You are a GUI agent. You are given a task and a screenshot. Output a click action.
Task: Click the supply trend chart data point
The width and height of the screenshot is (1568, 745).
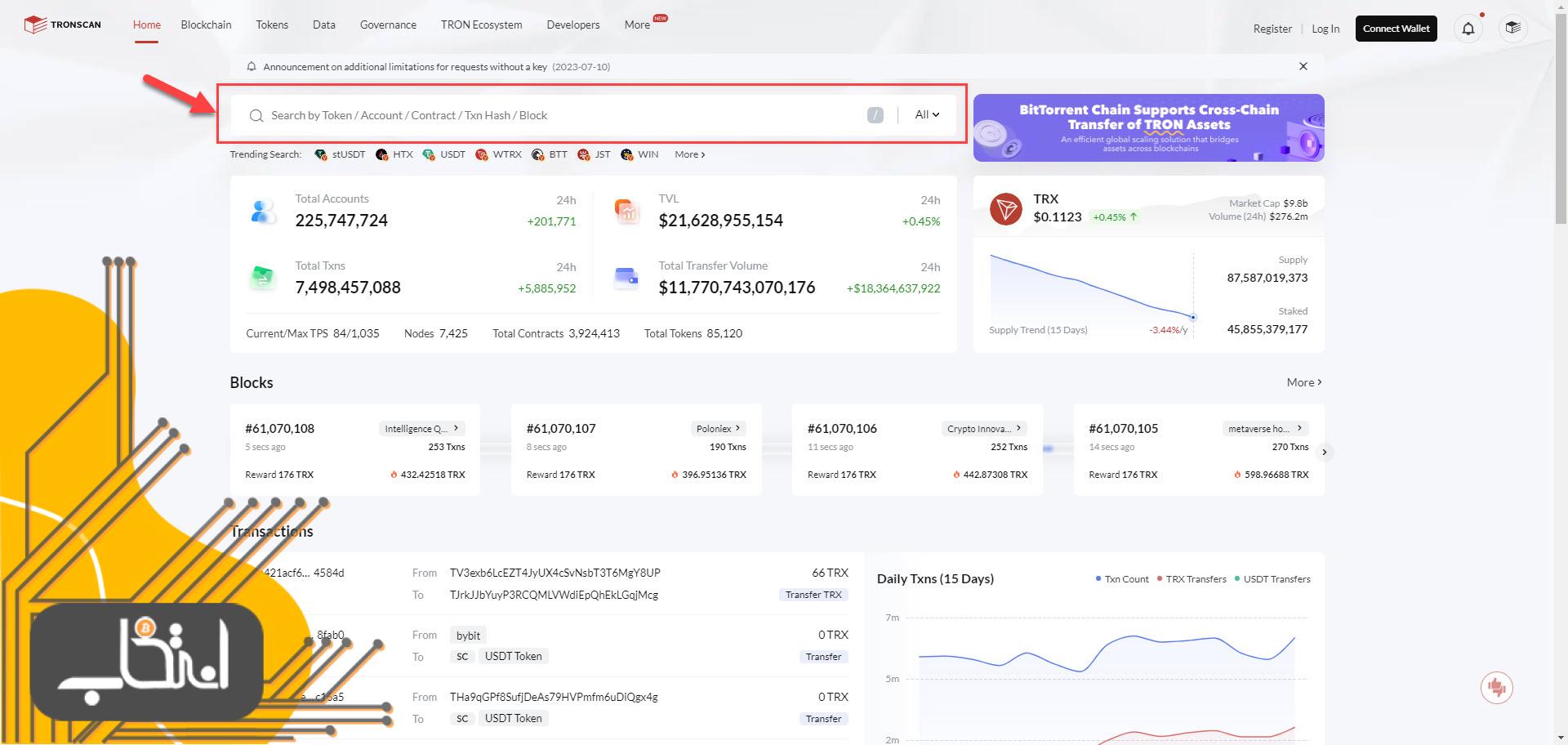pyautogui.click(x=1193, y=317)
